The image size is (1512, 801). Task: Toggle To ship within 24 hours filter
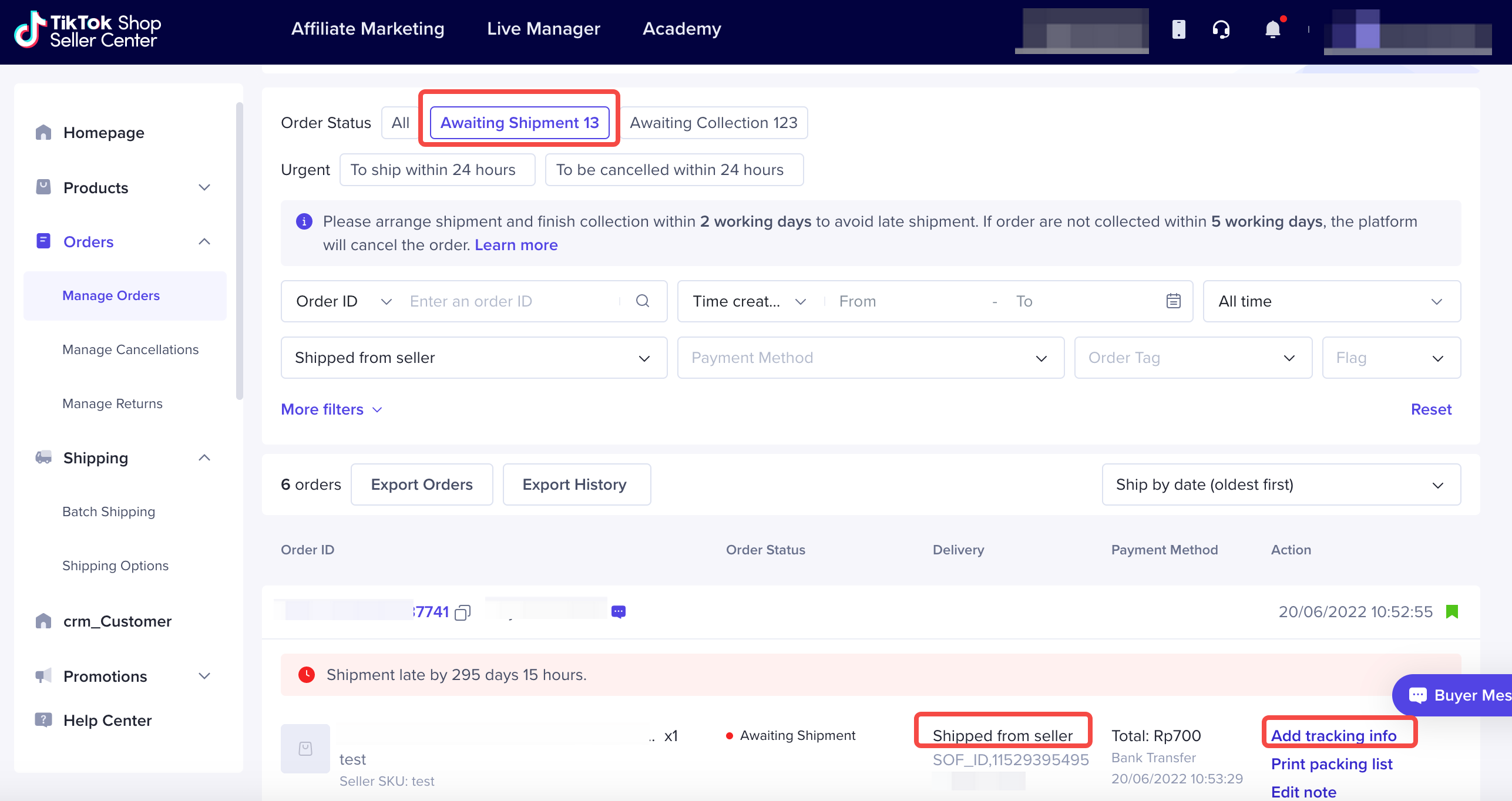click(438, 170)
